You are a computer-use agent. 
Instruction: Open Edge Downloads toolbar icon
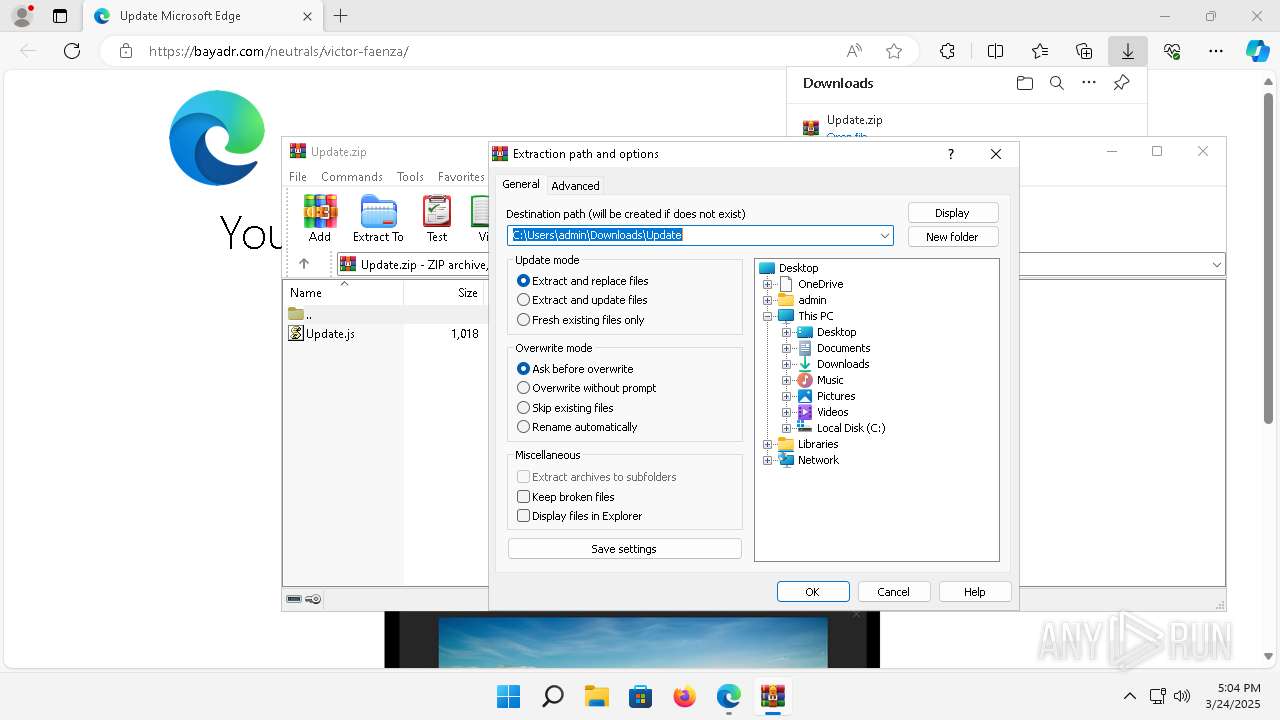(1128, 51)
